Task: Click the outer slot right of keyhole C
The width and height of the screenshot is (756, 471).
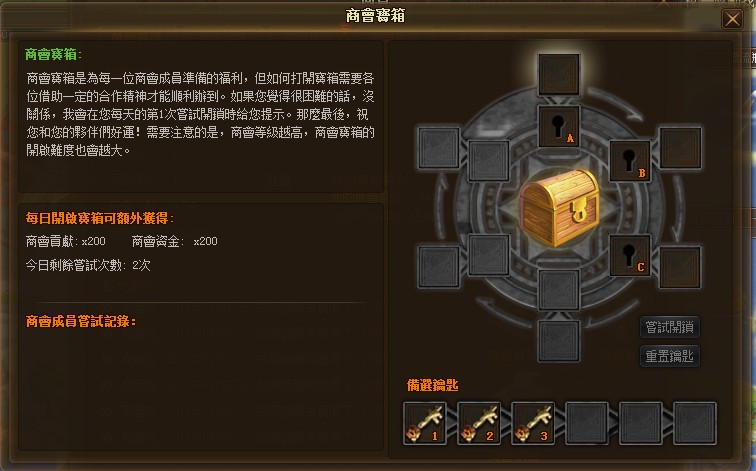Action: [x=680, y=267]
